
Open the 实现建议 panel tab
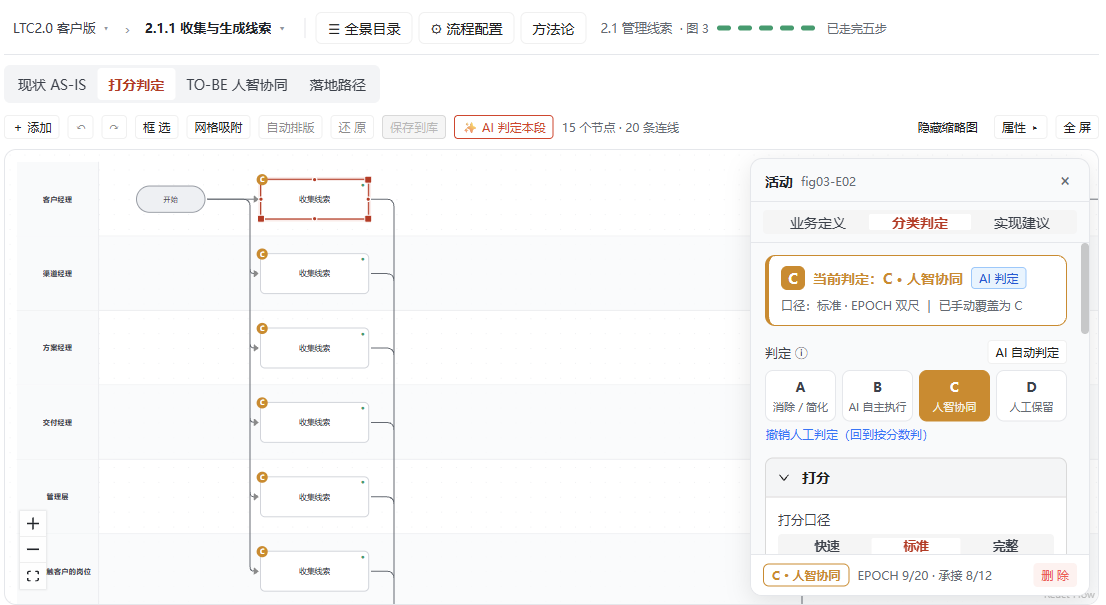1021,223
